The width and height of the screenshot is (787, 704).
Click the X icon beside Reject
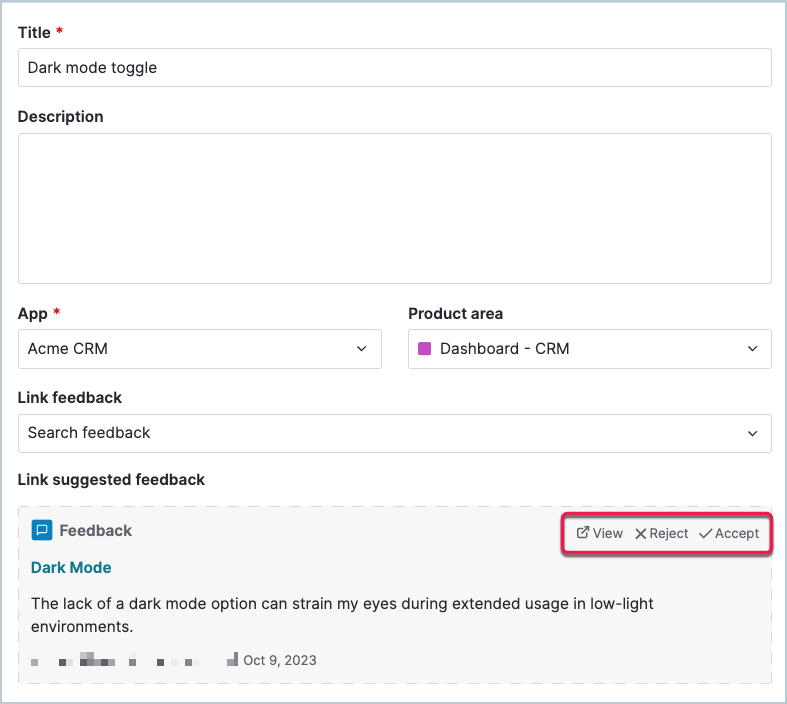pyautogui.click(x=640, y=533)
